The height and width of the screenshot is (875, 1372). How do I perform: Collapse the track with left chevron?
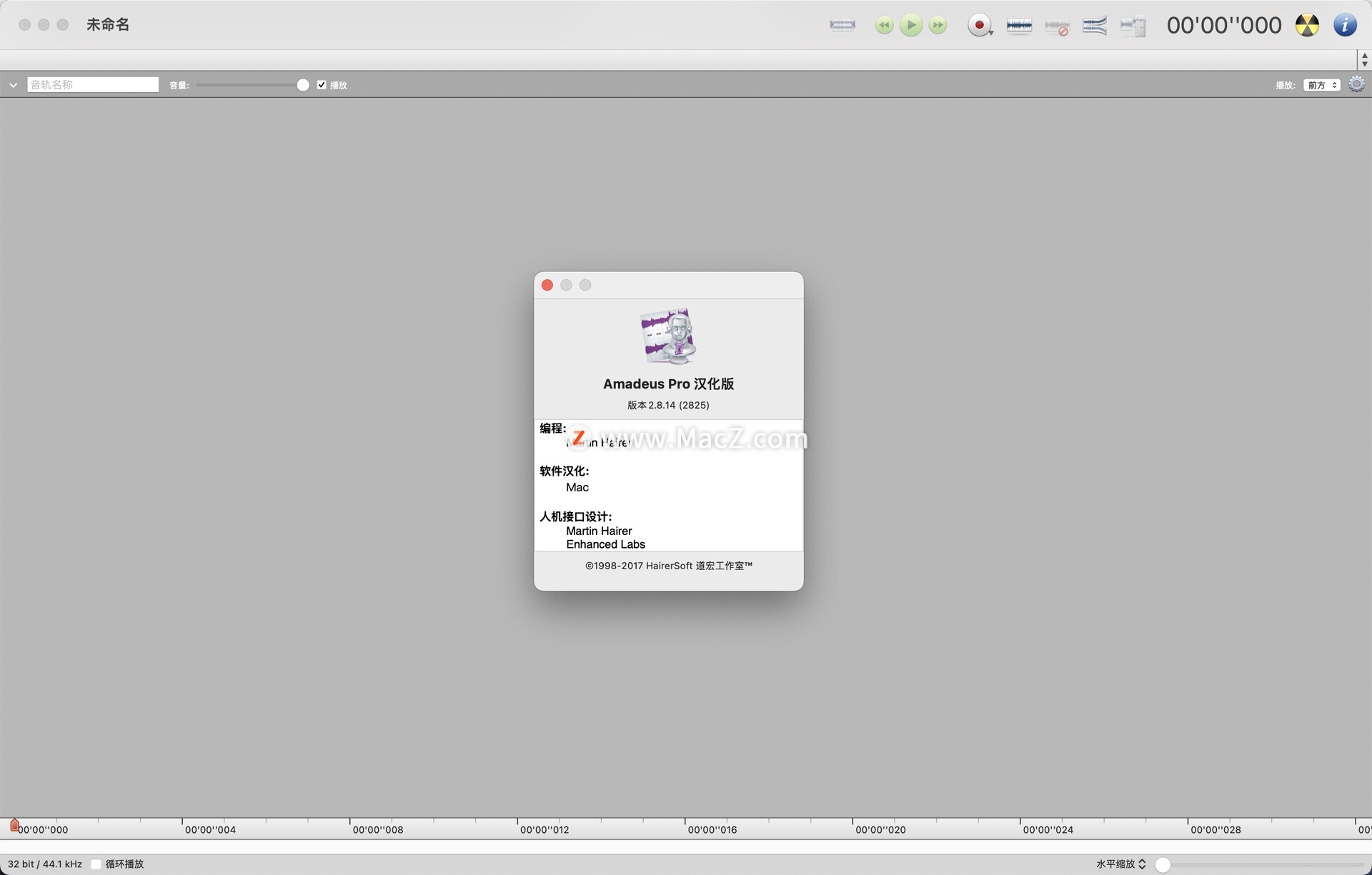pyautogui.click(x=13, y=85)
